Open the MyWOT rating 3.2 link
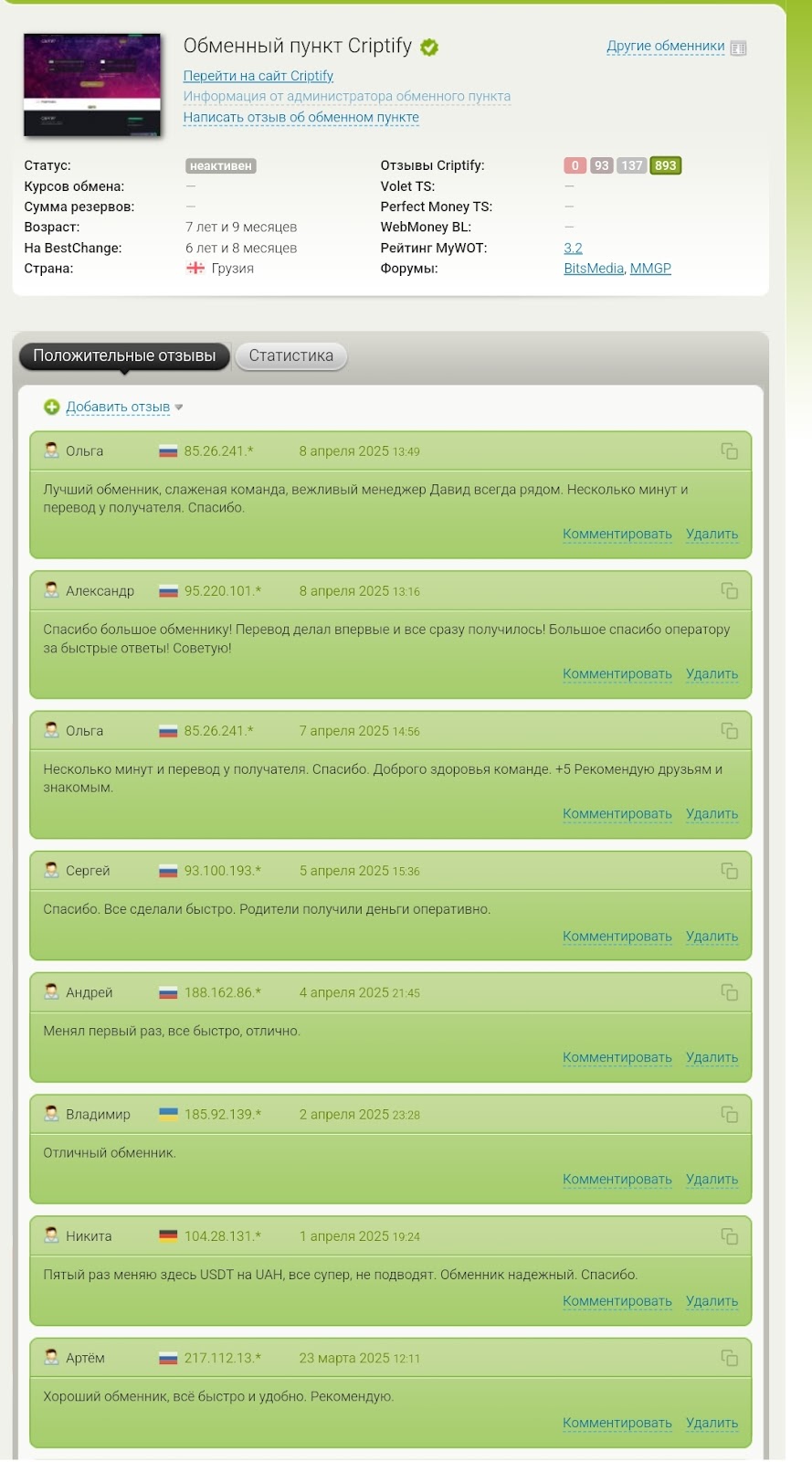This screenshot has width=812, height=1462. point(573,248)
